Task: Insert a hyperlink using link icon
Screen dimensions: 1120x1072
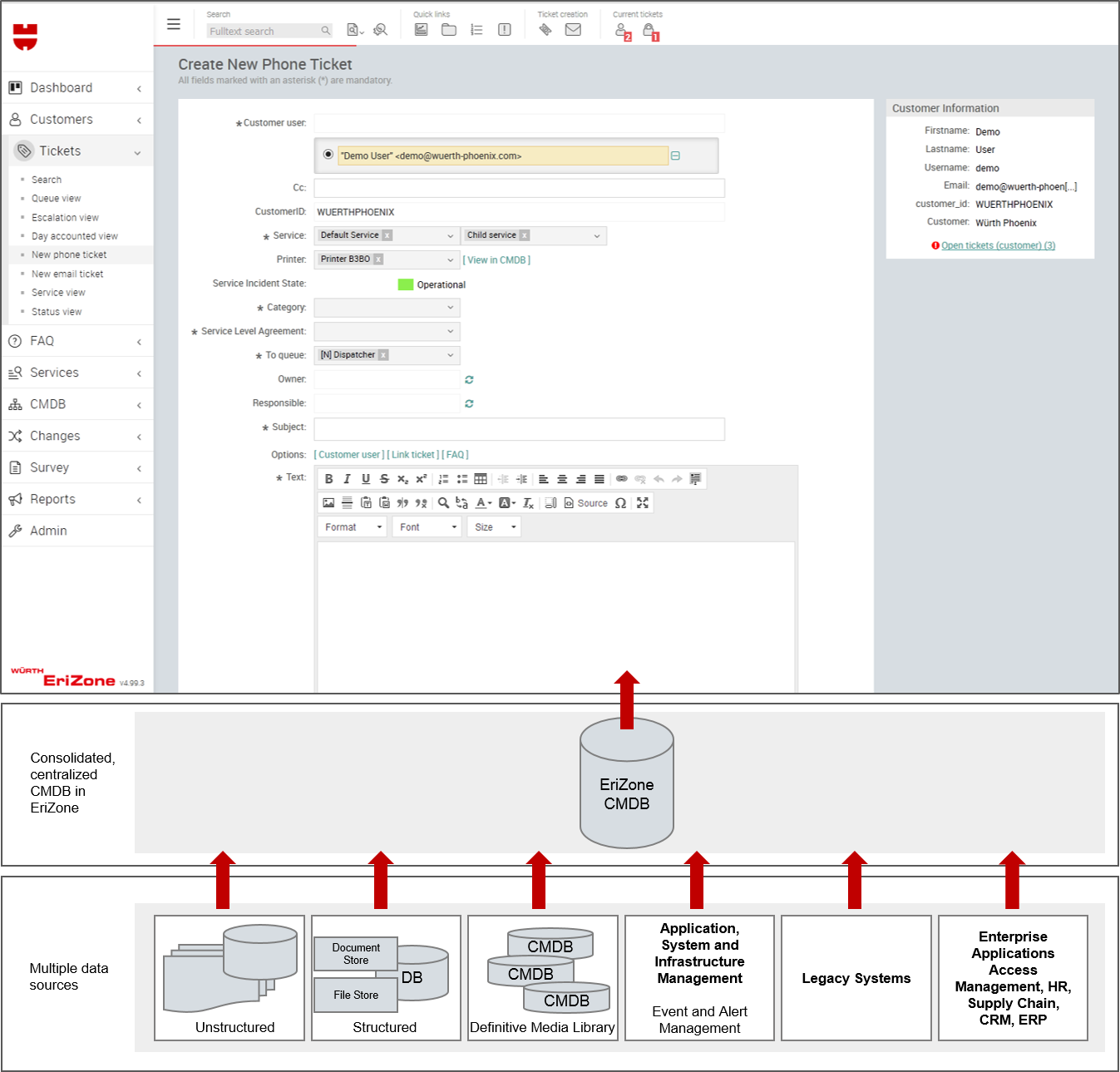Action: click(x=621, y=479)
